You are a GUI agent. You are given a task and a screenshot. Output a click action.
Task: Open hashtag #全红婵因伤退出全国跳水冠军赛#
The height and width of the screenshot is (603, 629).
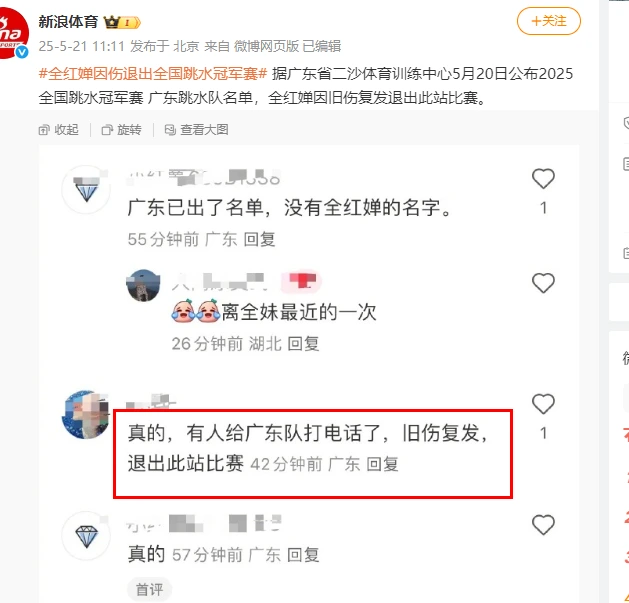[x=153, y=74]
